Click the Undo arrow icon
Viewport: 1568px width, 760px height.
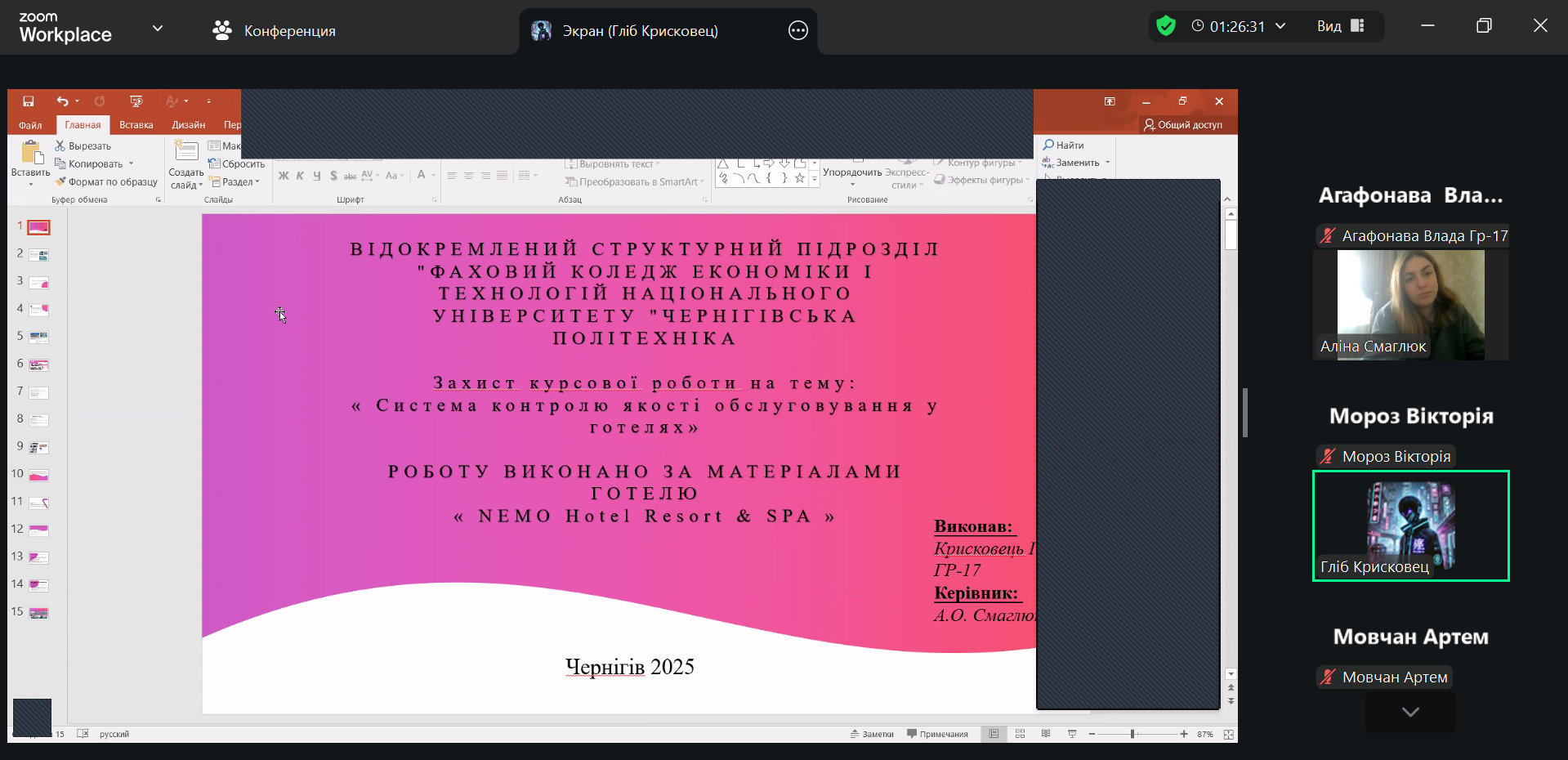(x=62, y=101)
